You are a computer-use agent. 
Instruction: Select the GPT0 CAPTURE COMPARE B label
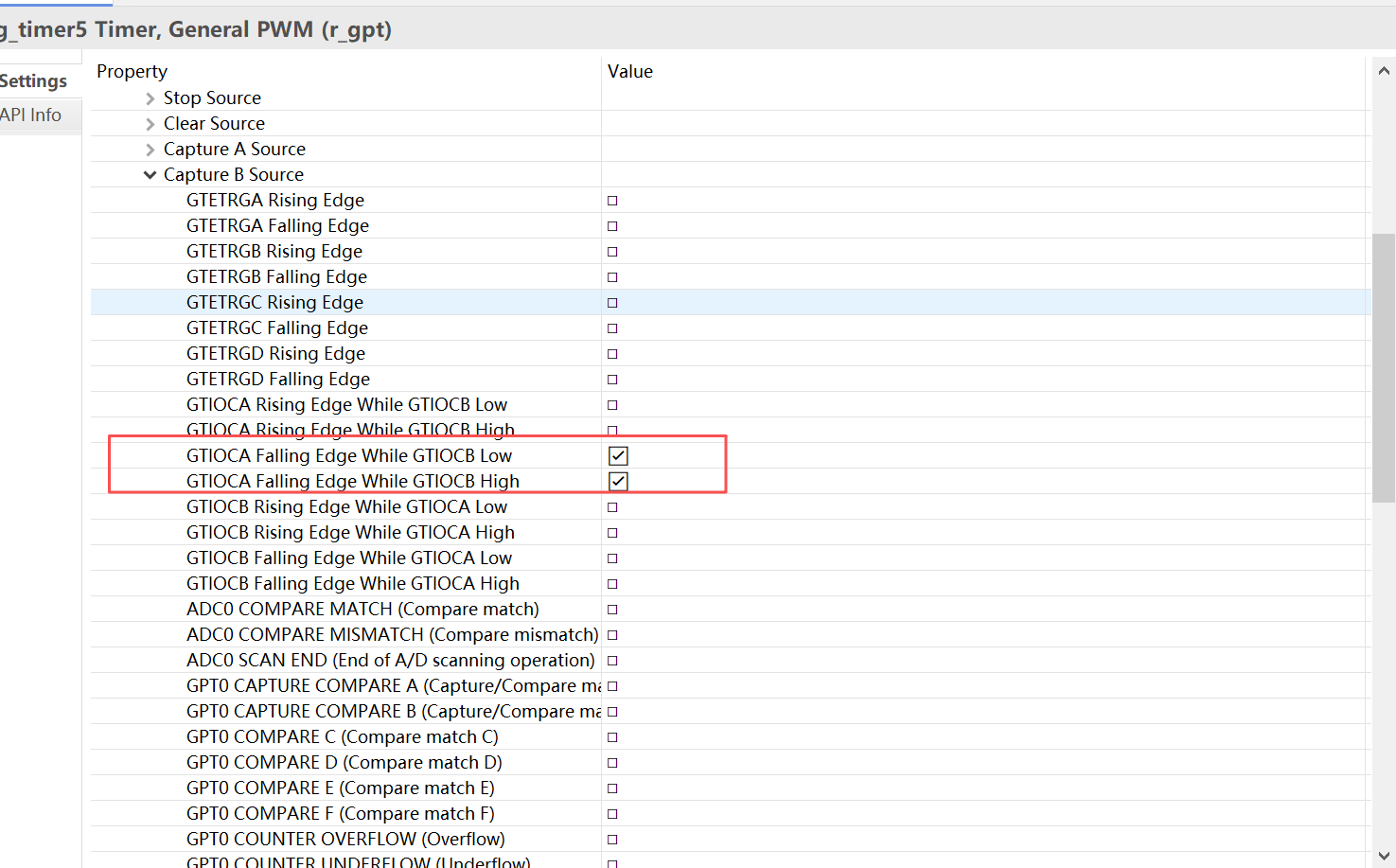(x=394, y=712)
